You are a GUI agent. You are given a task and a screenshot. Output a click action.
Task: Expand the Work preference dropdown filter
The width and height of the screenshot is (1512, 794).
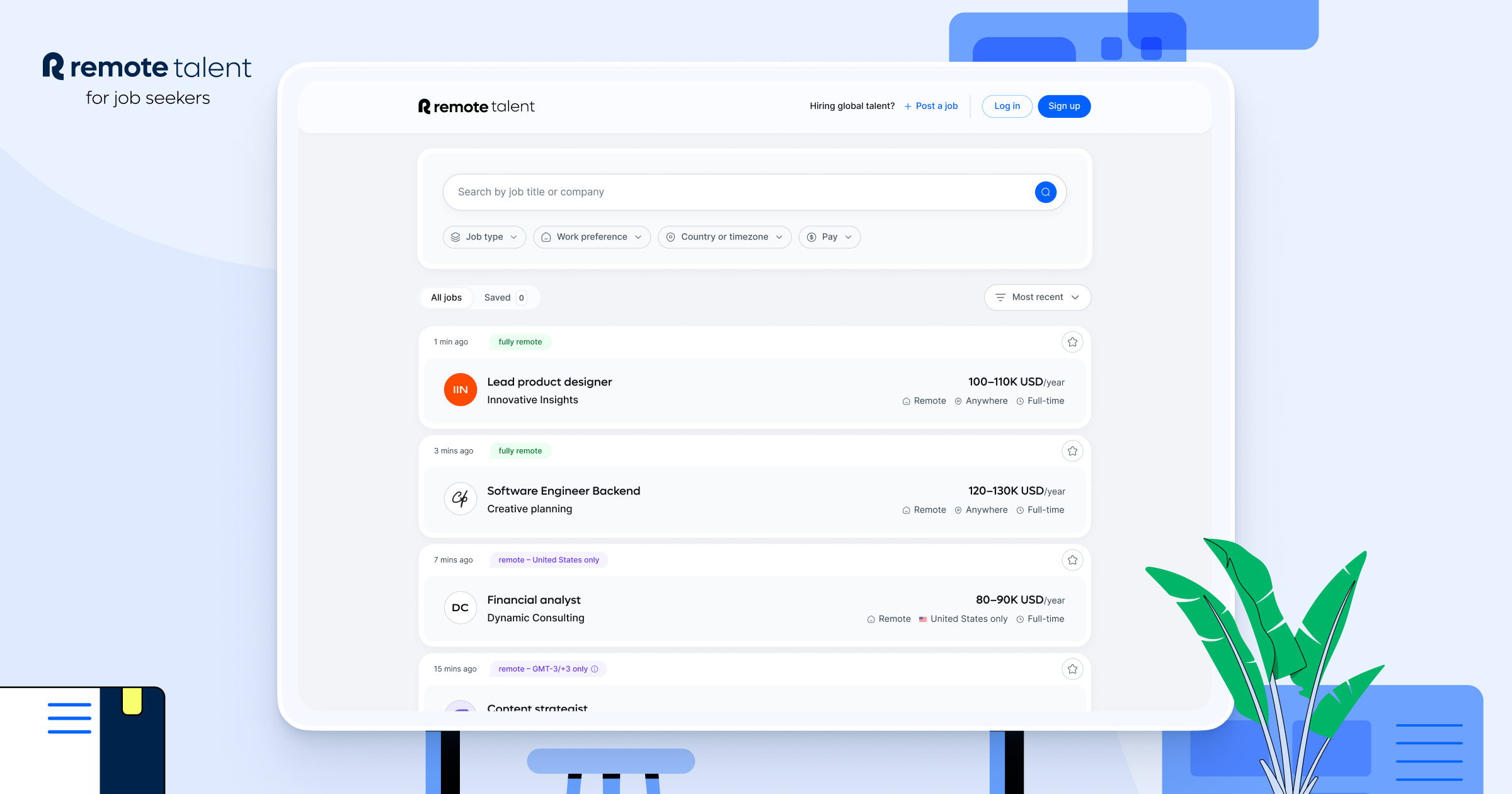click(x=592, y=237)
